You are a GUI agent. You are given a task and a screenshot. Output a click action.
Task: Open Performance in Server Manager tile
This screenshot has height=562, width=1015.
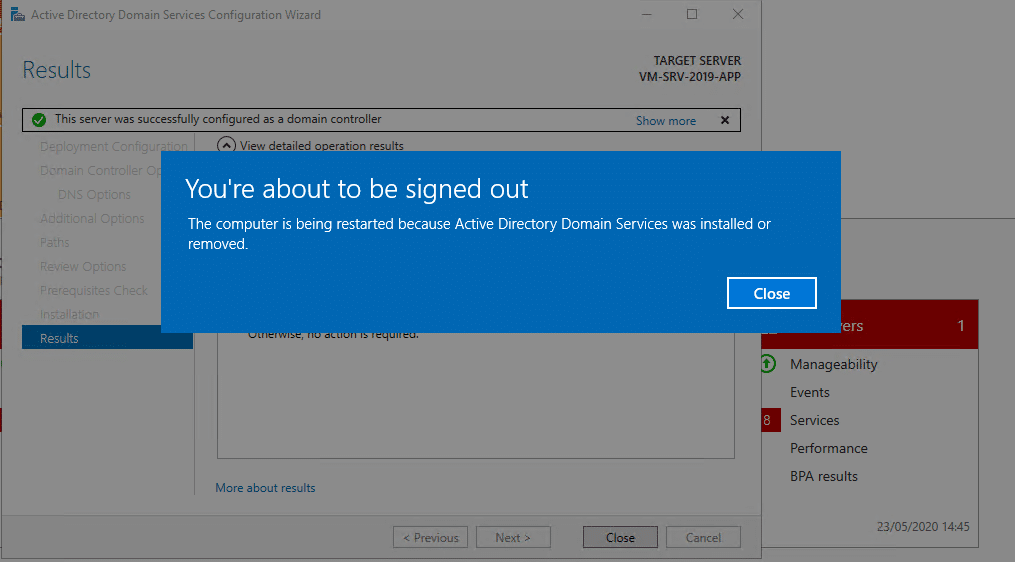829,448
